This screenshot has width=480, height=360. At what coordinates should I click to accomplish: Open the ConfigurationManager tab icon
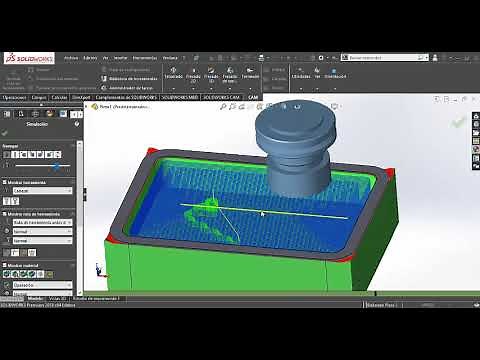[x=35, y=114]
